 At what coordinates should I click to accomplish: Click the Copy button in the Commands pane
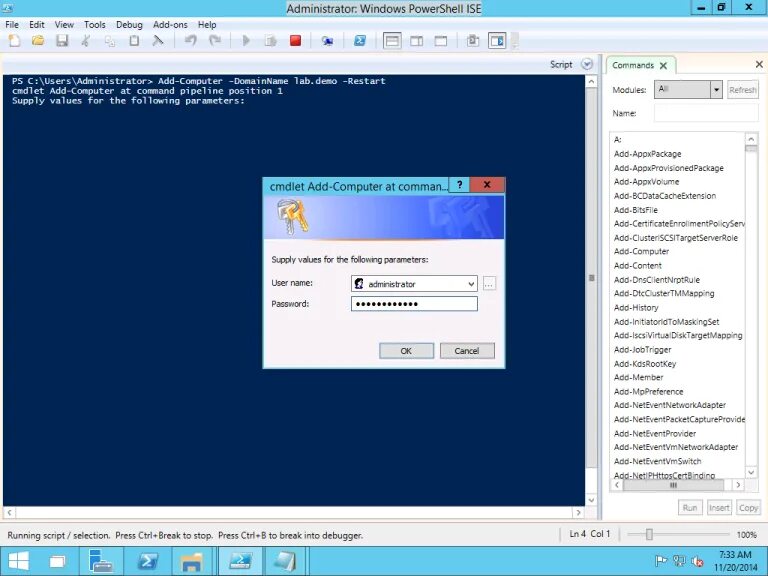(x=748, y=507)
